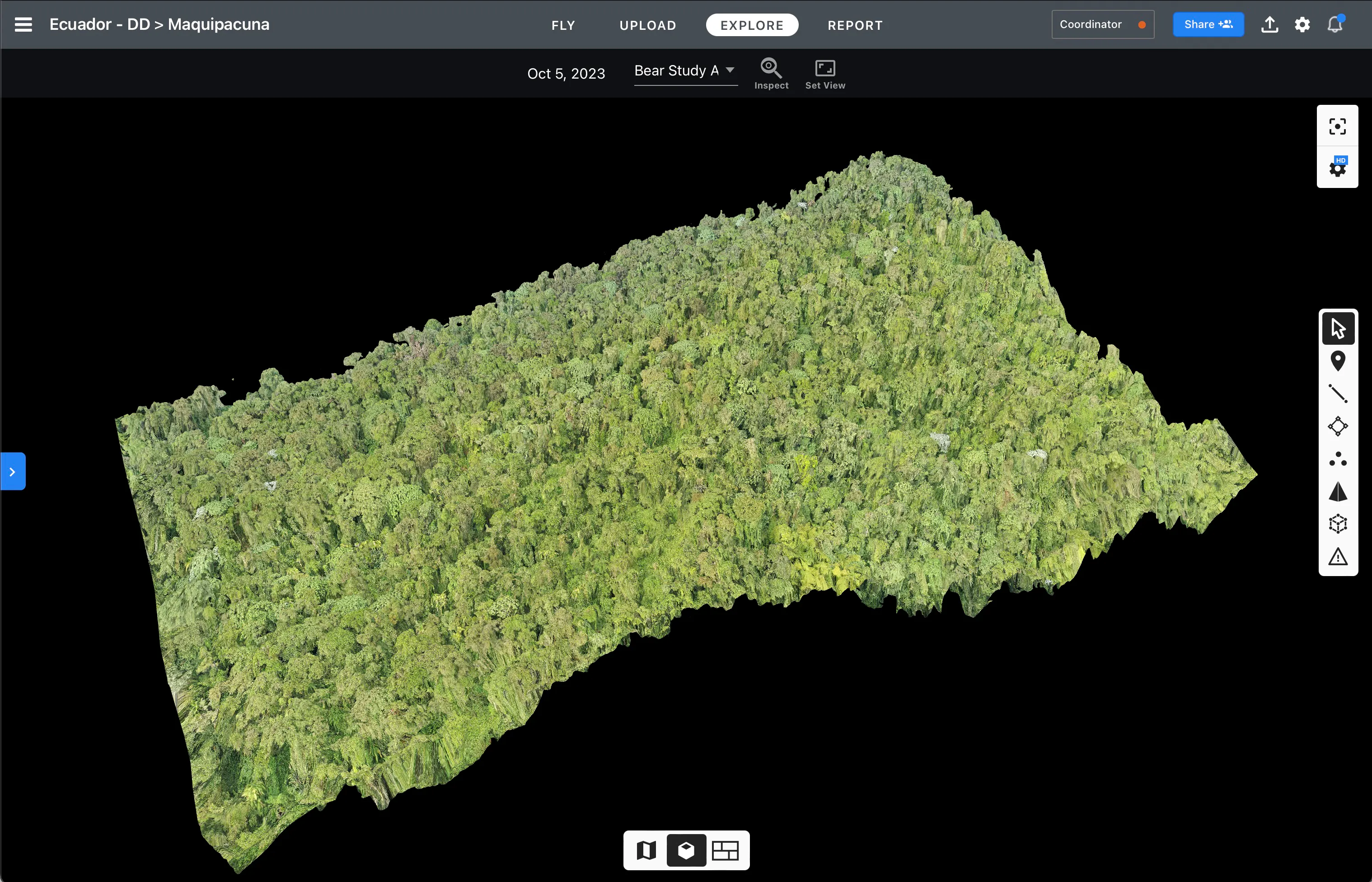Screen dimensions: 1372x882
Task: Select the location marker annotation tool
Action: 1338,361
